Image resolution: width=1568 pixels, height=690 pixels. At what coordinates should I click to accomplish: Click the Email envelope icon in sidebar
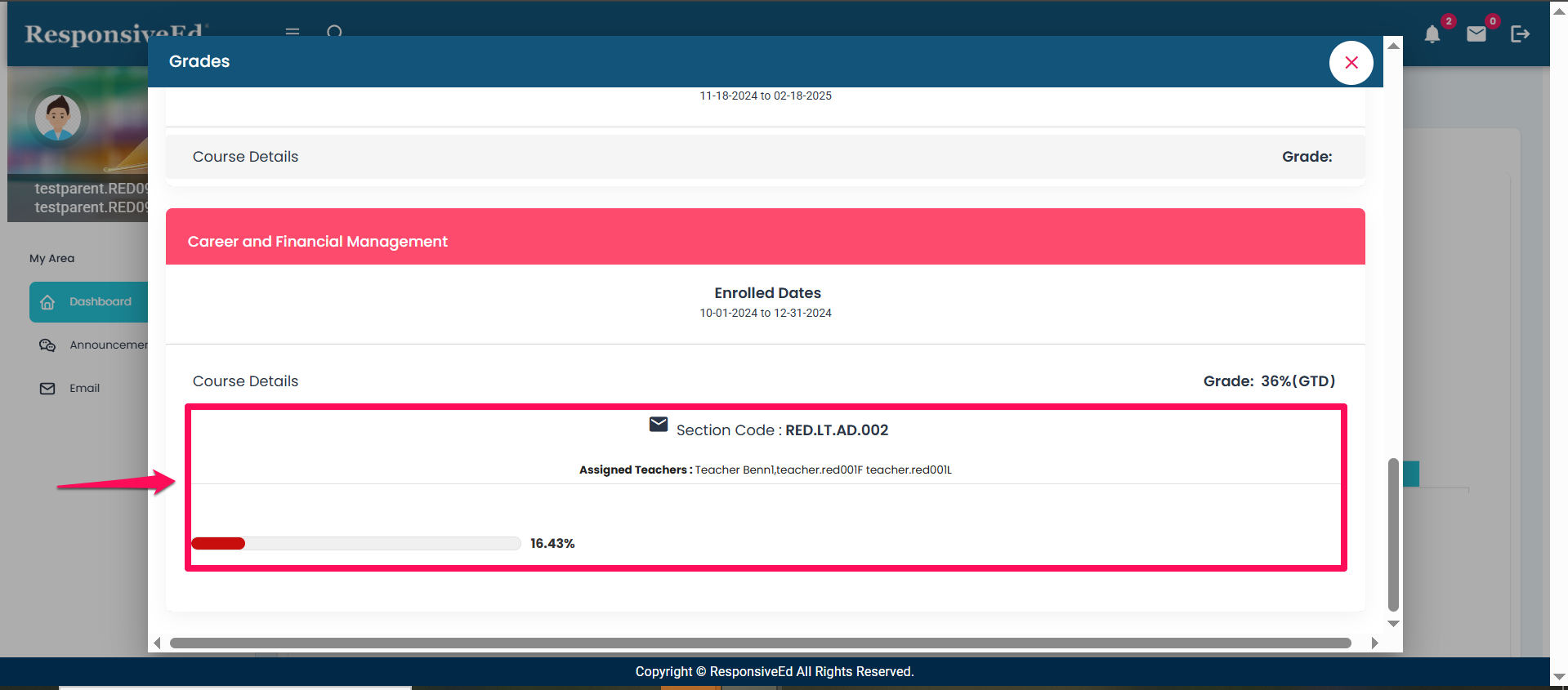pos(47,389)
